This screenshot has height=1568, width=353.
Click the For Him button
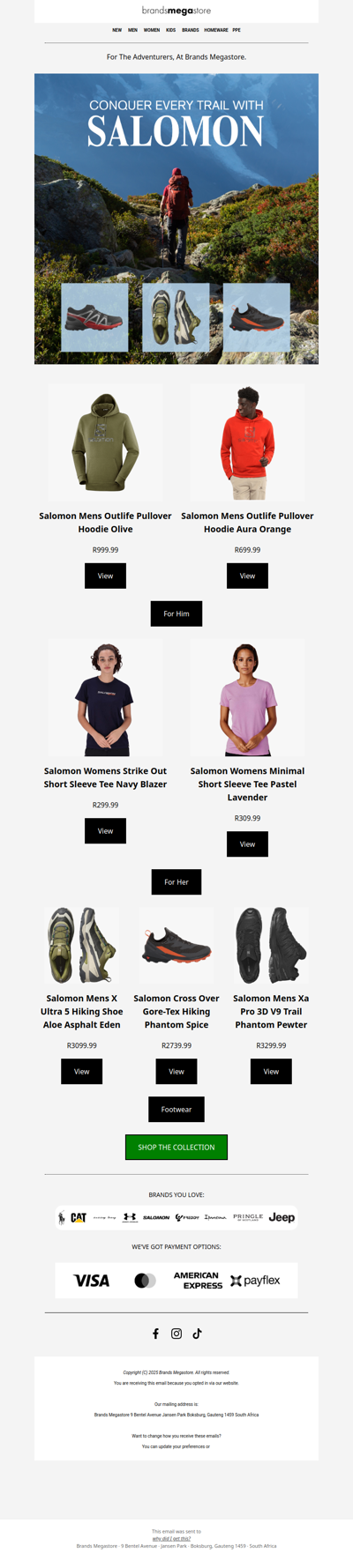click(x=176, y=613)
